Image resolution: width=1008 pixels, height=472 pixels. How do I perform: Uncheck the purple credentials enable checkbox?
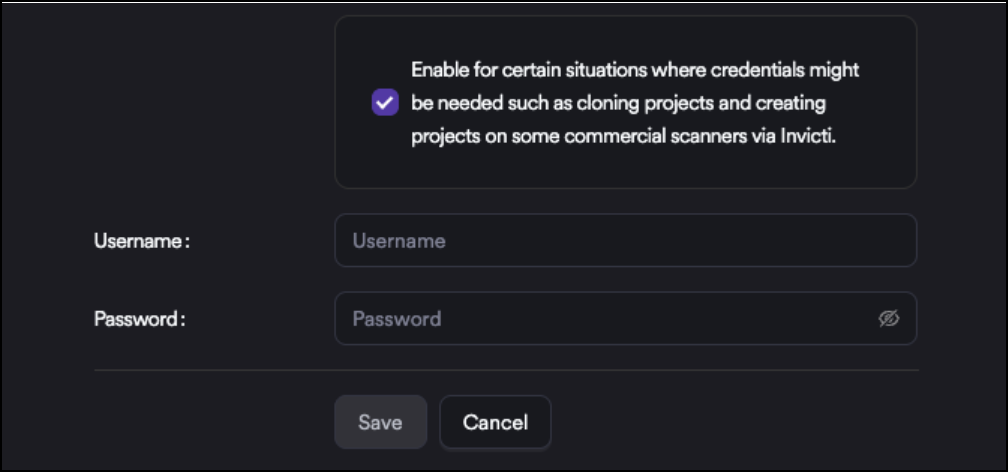tap(385, 103)
